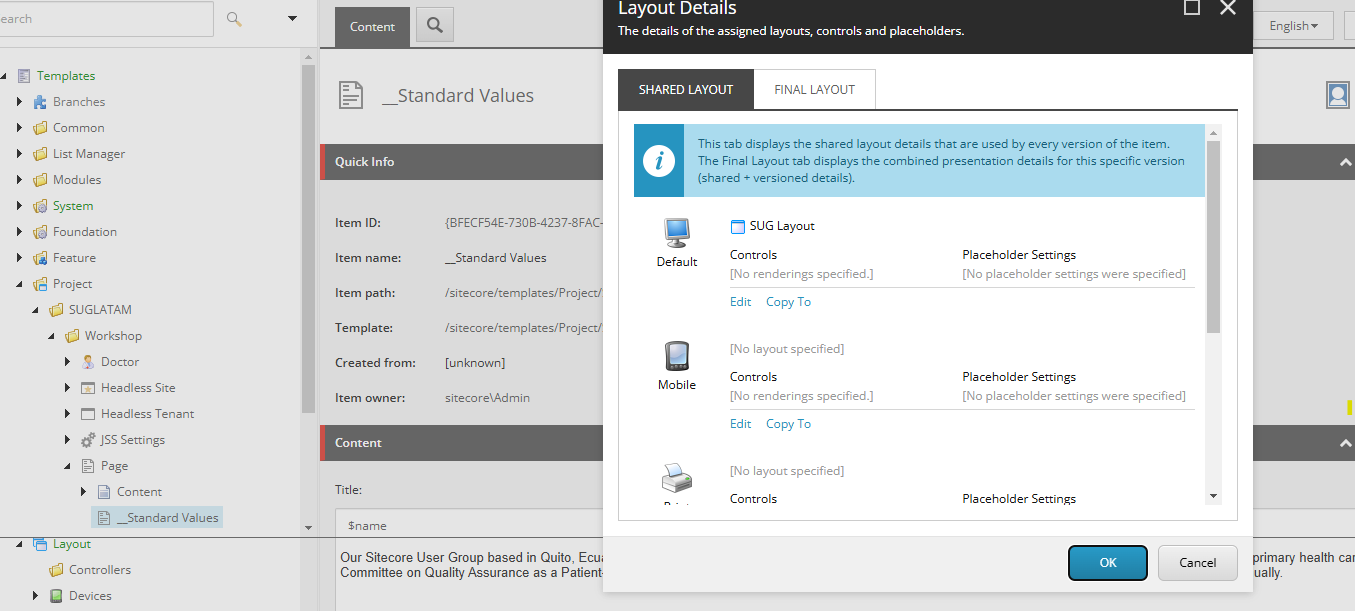
Task: Click the dialog scrollbar down arrow
Action: tap(1213, 496)
